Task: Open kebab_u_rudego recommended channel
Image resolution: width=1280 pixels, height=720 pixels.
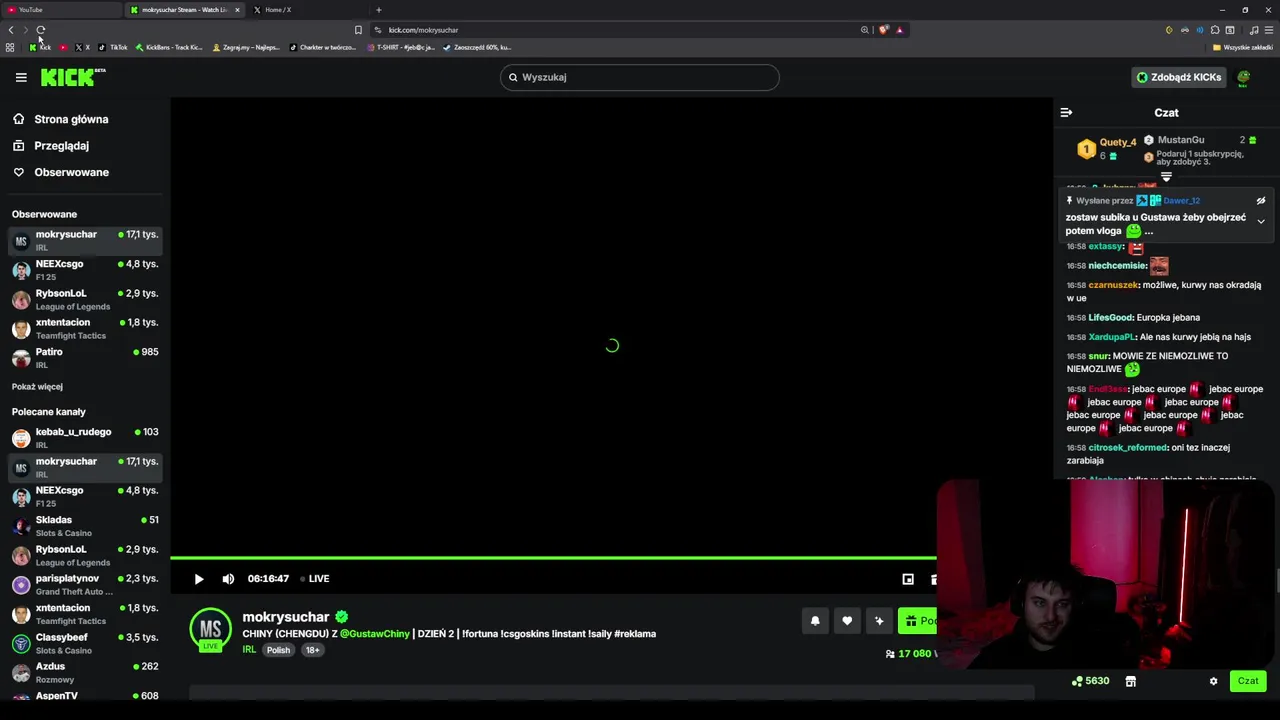Action: tap(85, 438)
